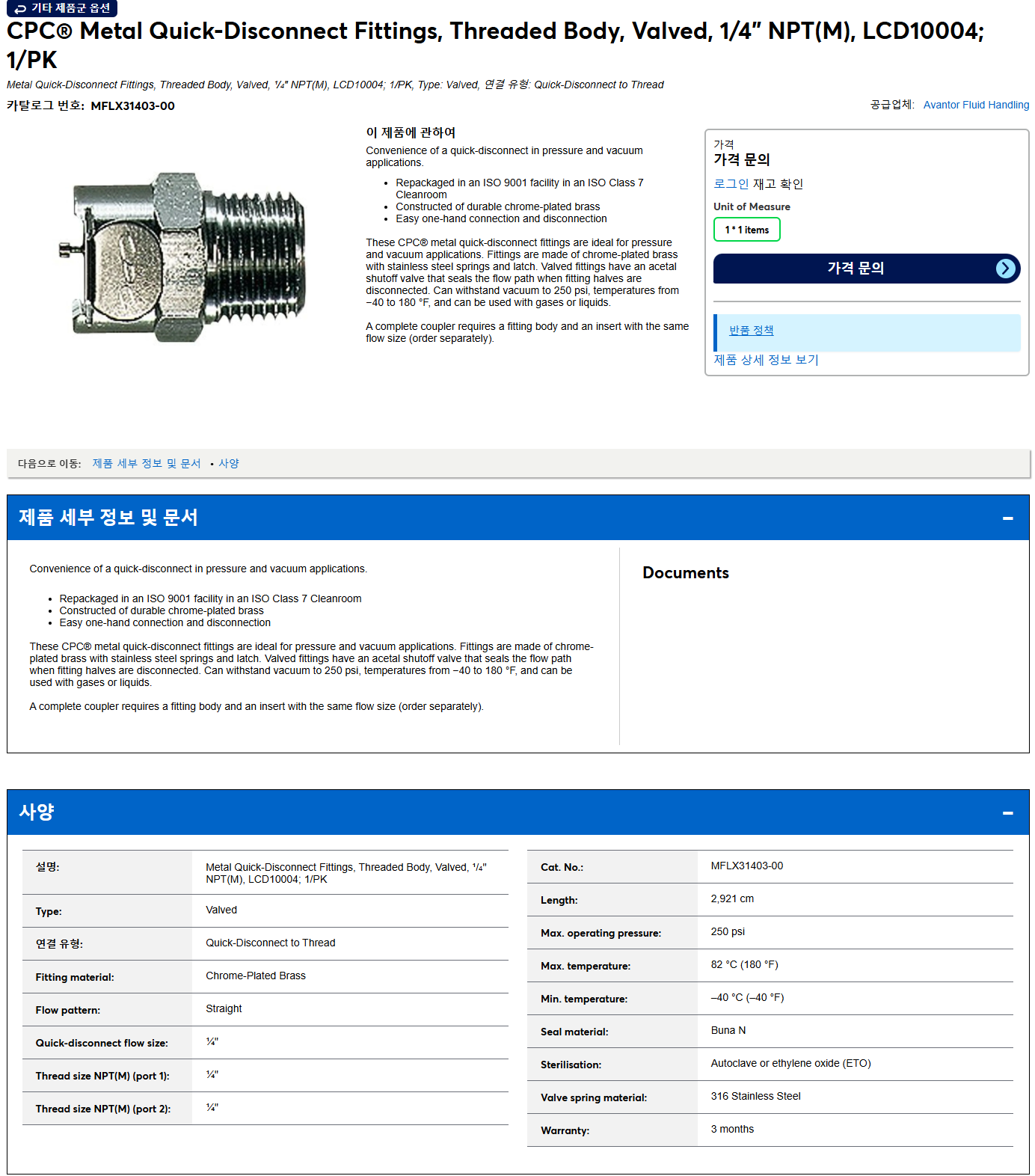Click the return arrow icon beside 기타 제품군 옵션
1035x1176 pixels.
click(x=20, y=9)
